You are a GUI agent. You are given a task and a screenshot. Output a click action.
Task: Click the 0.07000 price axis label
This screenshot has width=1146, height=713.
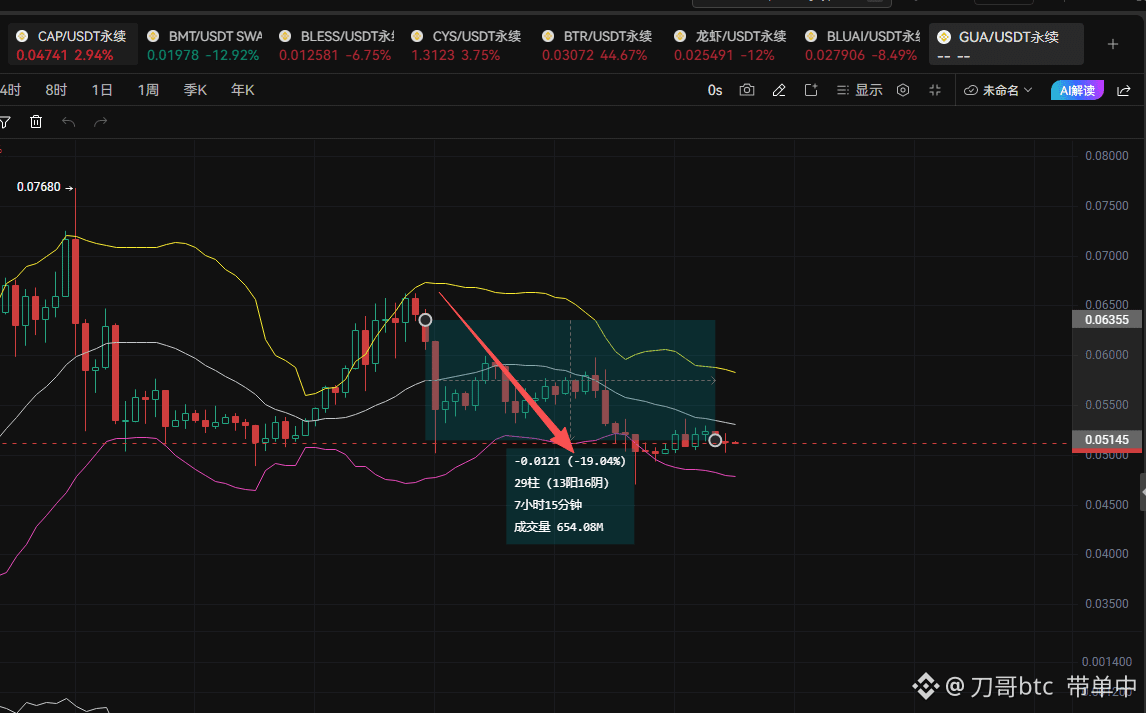pos(1107,256)
